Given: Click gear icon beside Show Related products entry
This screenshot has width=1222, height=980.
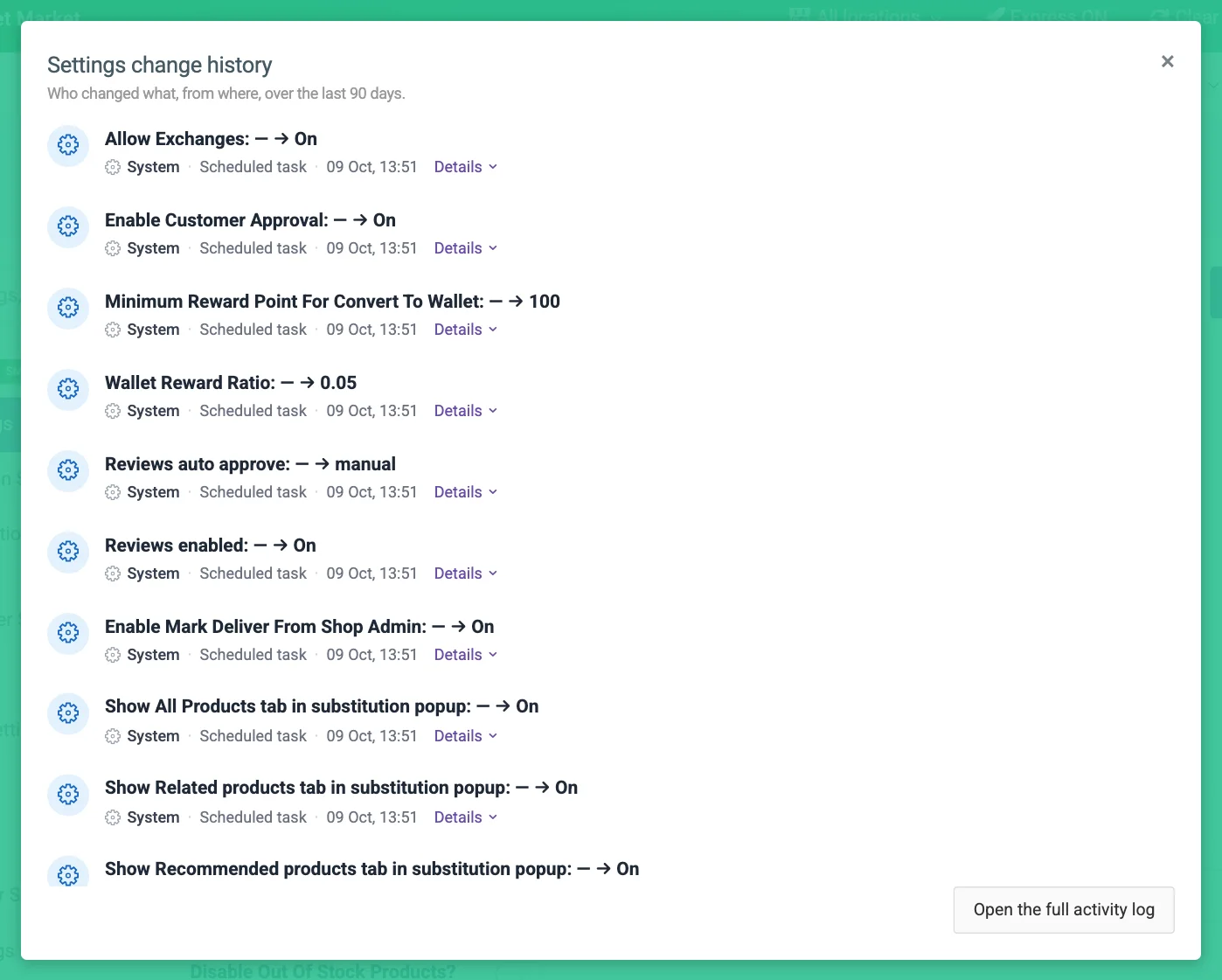Looking at the screenshot, I should (x=68, y=795).
